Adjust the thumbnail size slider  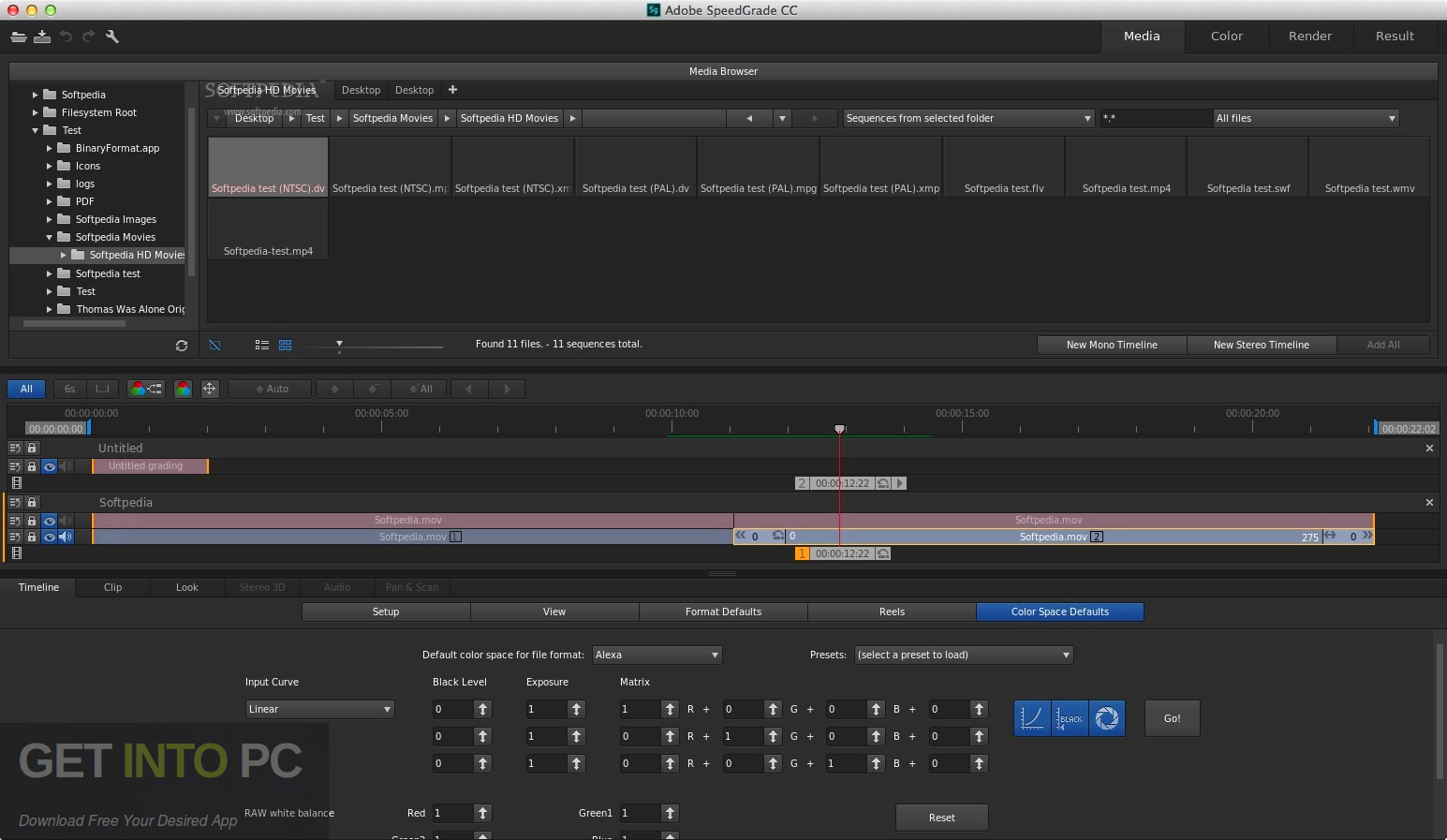click(339, 346)
